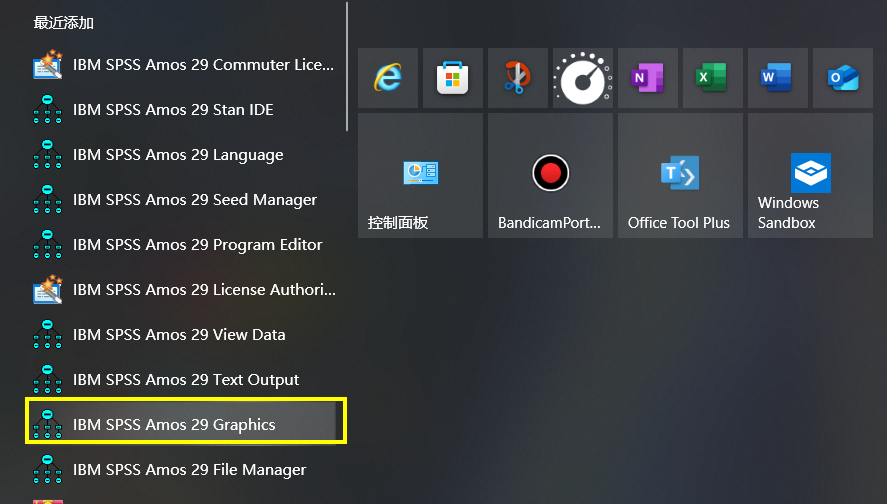Launch Excel from the pinned tiles

click(712, 78)
